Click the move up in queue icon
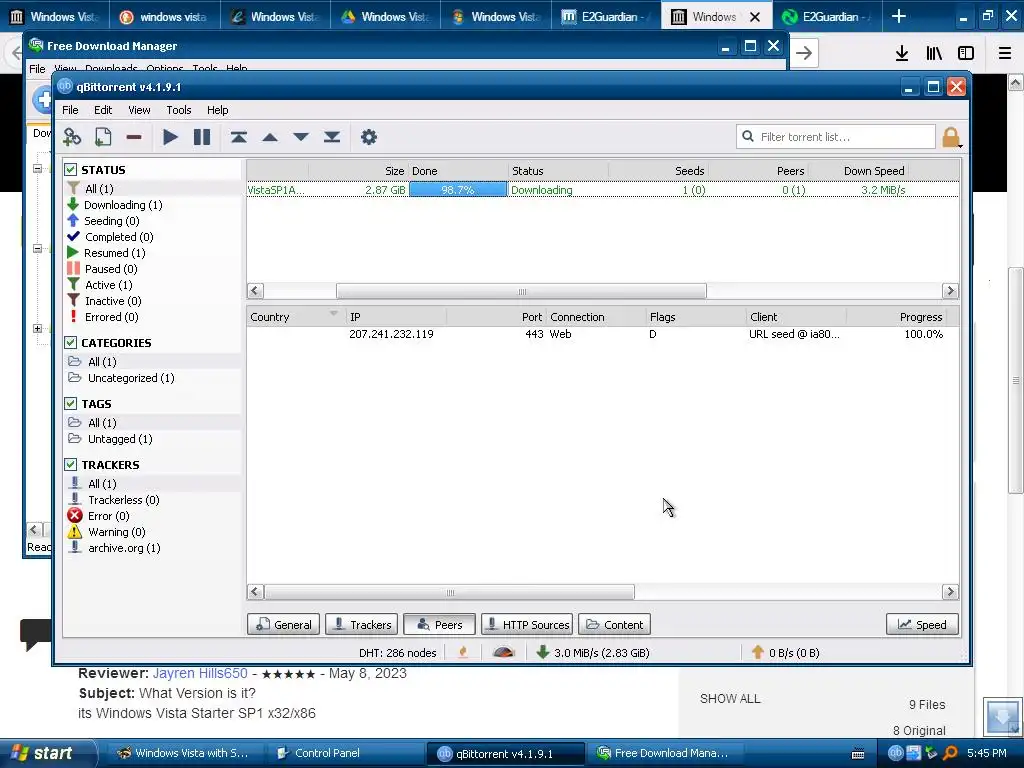Viewport: 1024px width, 768px height. pyautogui.click(x=270, y=137)
